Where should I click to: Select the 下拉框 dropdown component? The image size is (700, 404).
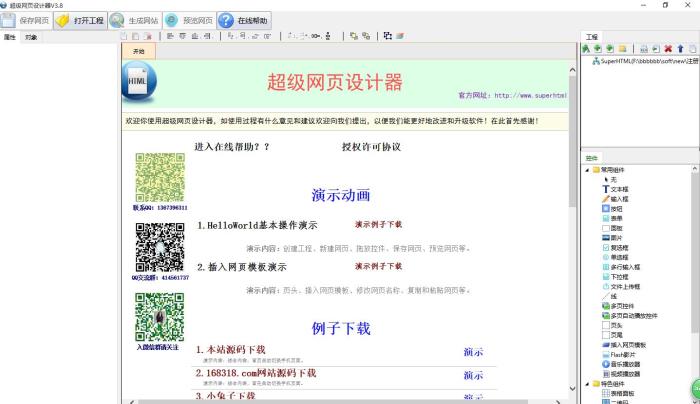coord(615,277)
